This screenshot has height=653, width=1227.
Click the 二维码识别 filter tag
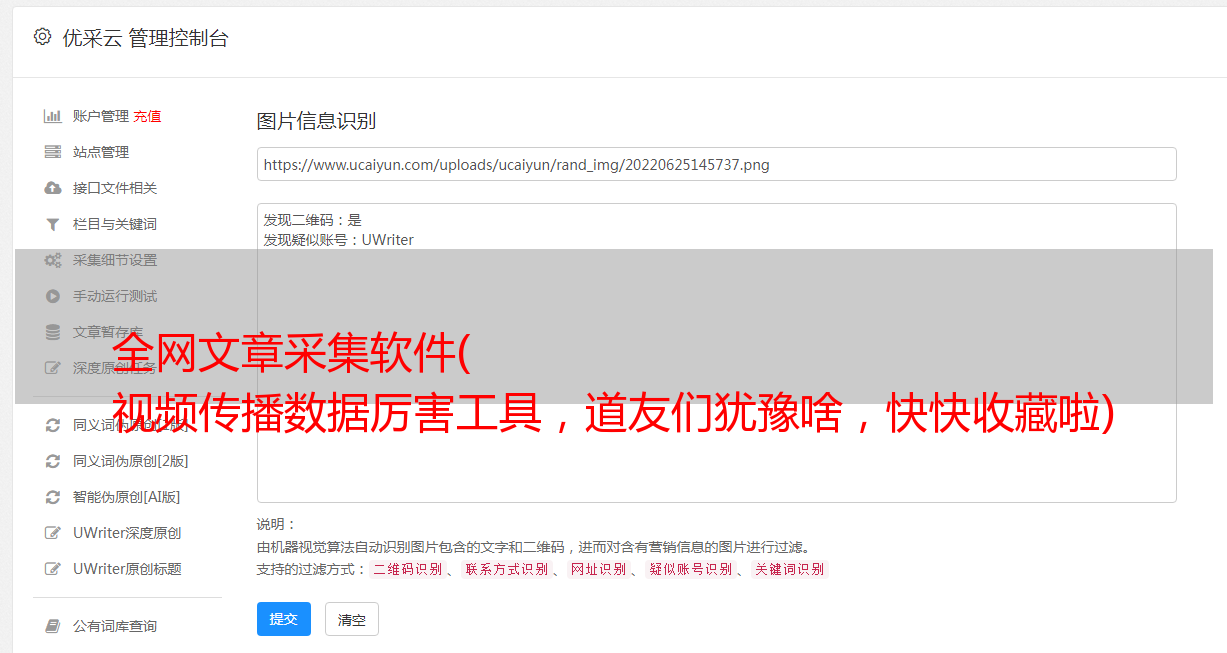pyautogui.click(x=408, y=569)
